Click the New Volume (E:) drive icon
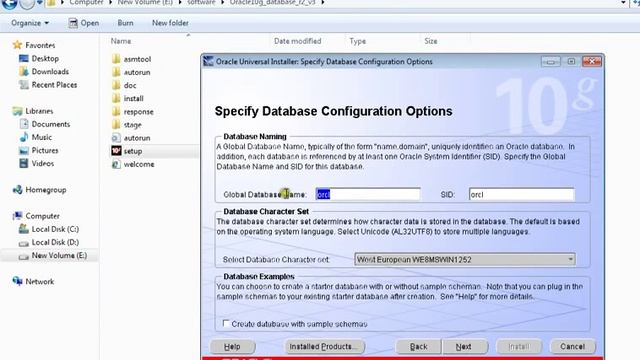The height and width of the screenshot is (360, 640). [x=24, y=256]
